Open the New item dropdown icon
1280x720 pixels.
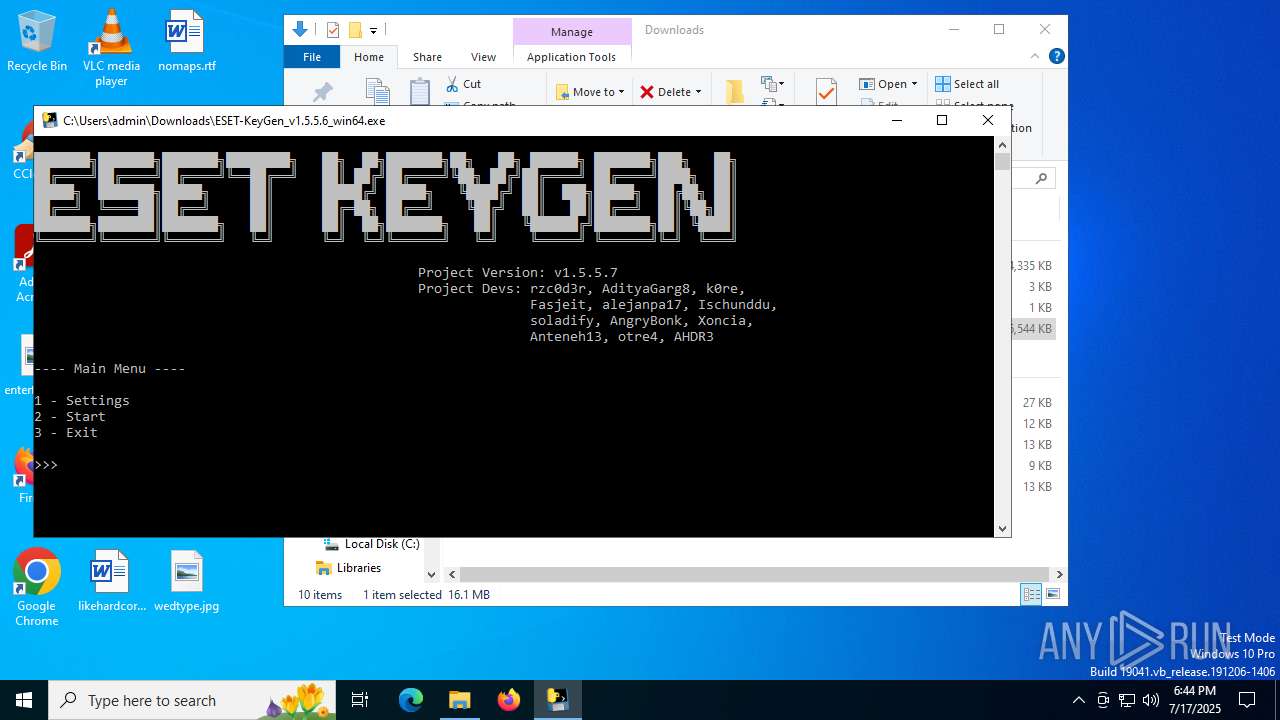771,84
